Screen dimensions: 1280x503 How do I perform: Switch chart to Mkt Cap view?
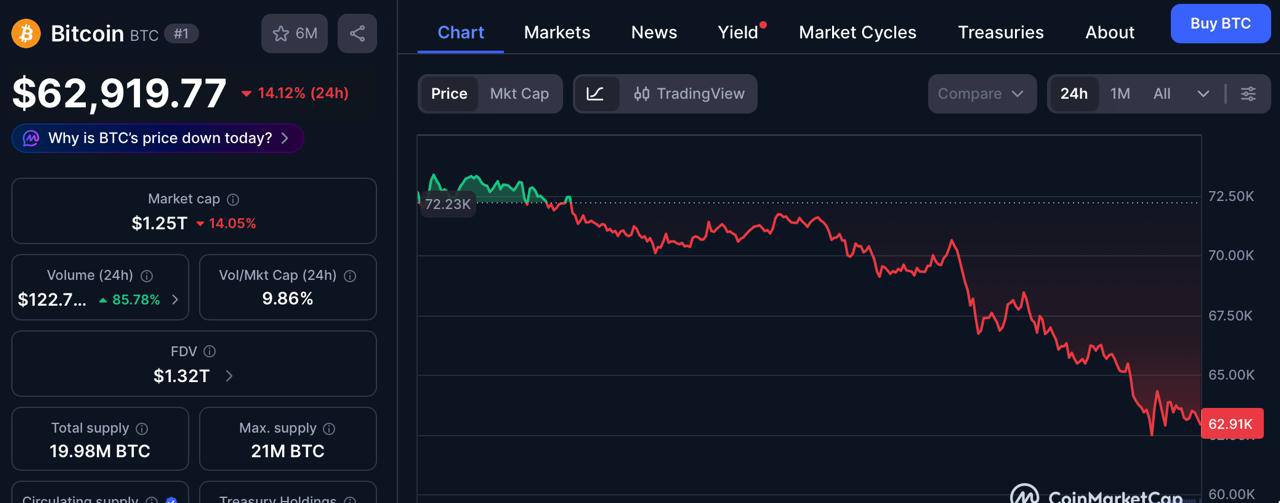(519, 93)
